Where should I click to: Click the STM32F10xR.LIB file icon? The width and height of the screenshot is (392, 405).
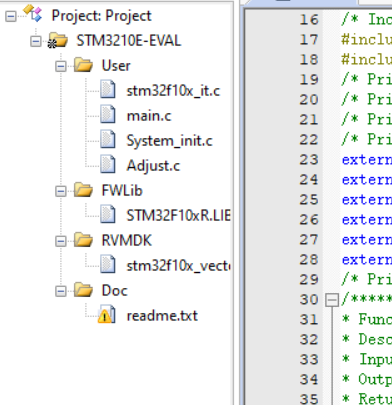tap(108, 215)
